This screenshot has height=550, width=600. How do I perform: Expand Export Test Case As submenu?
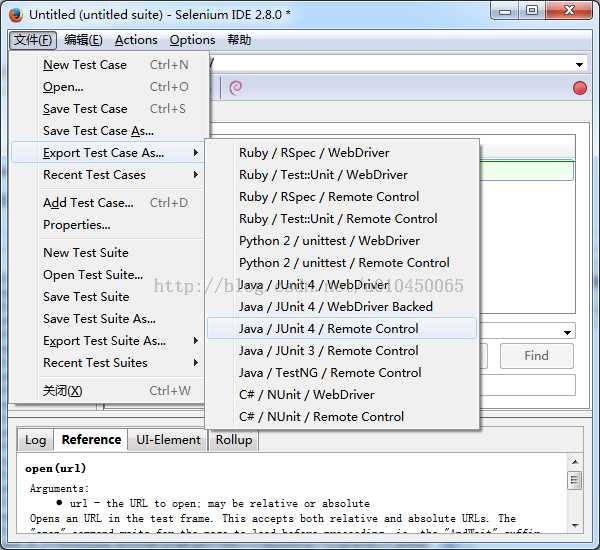click(x=107, y=153)
